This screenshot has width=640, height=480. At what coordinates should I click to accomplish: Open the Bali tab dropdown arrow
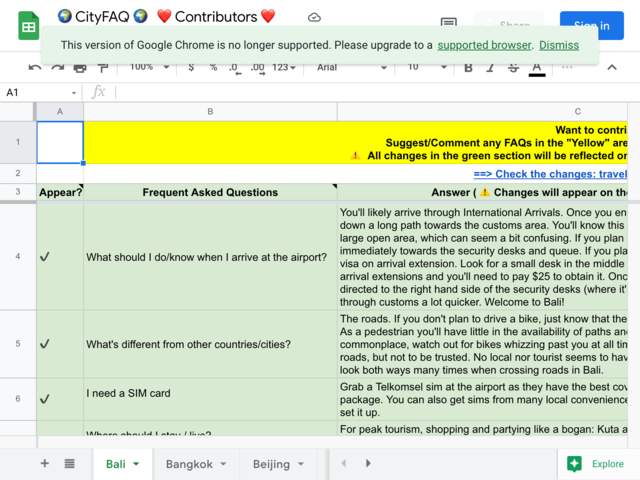click(136, 464)
